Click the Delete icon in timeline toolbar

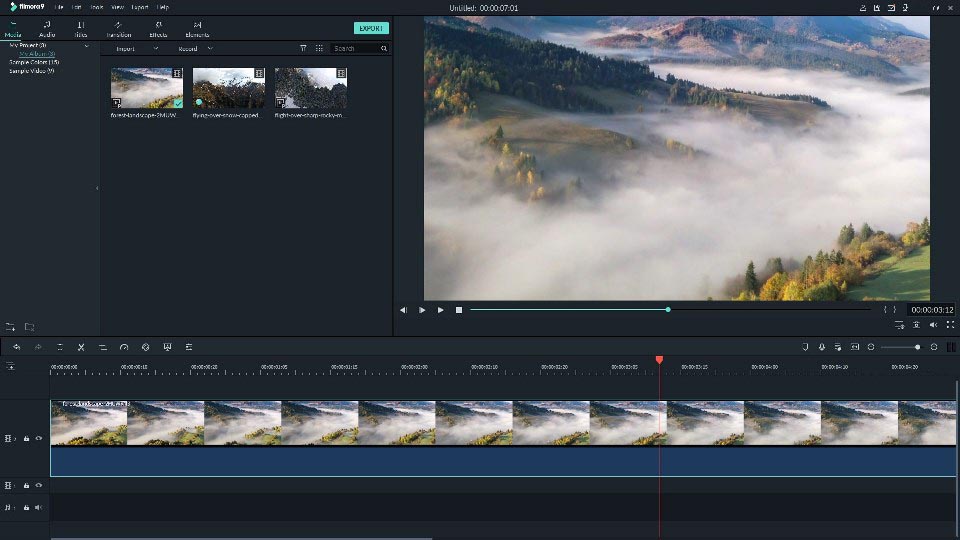(60, 347)
